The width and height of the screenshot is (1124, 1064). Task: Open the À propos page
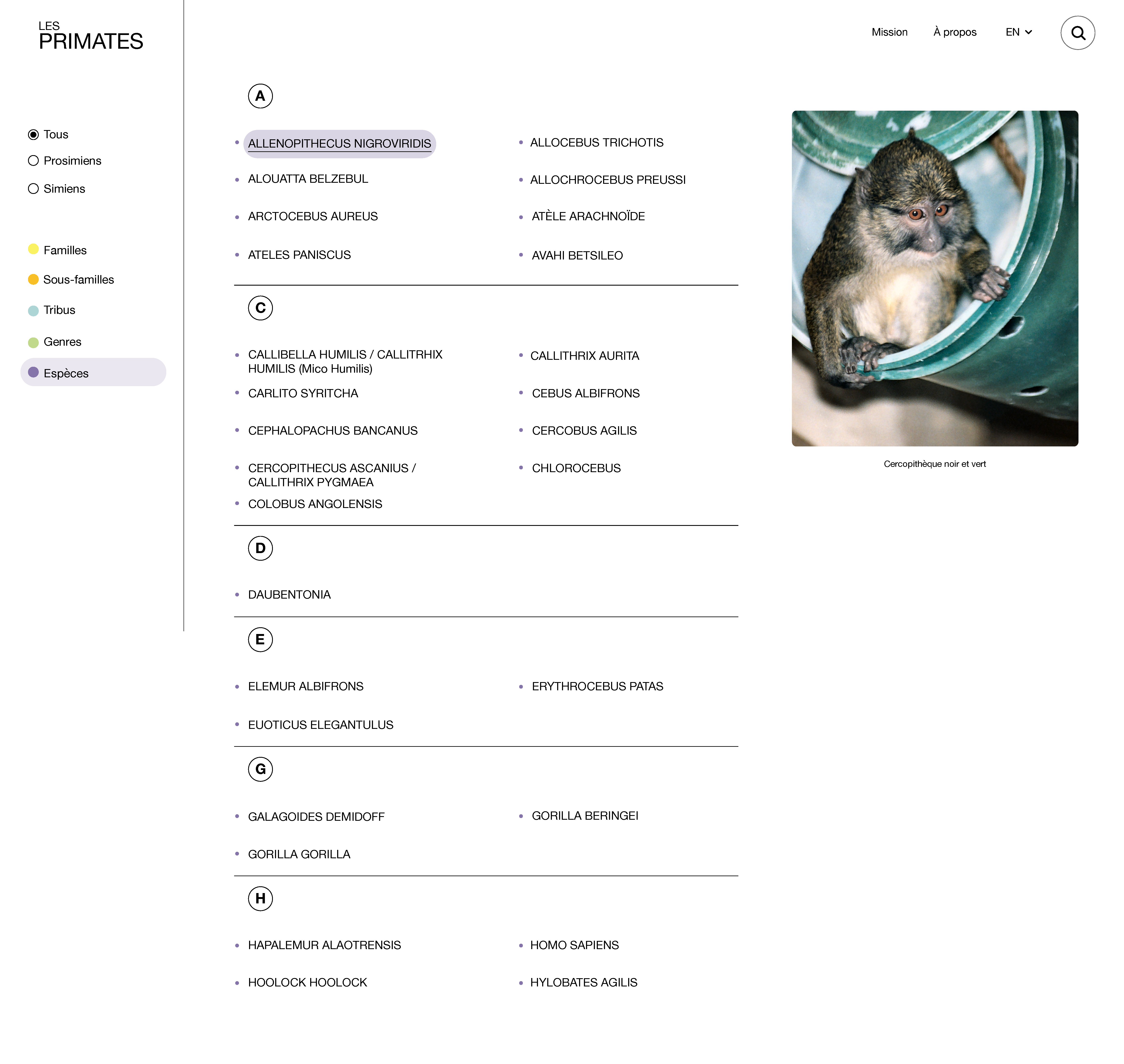955,32
